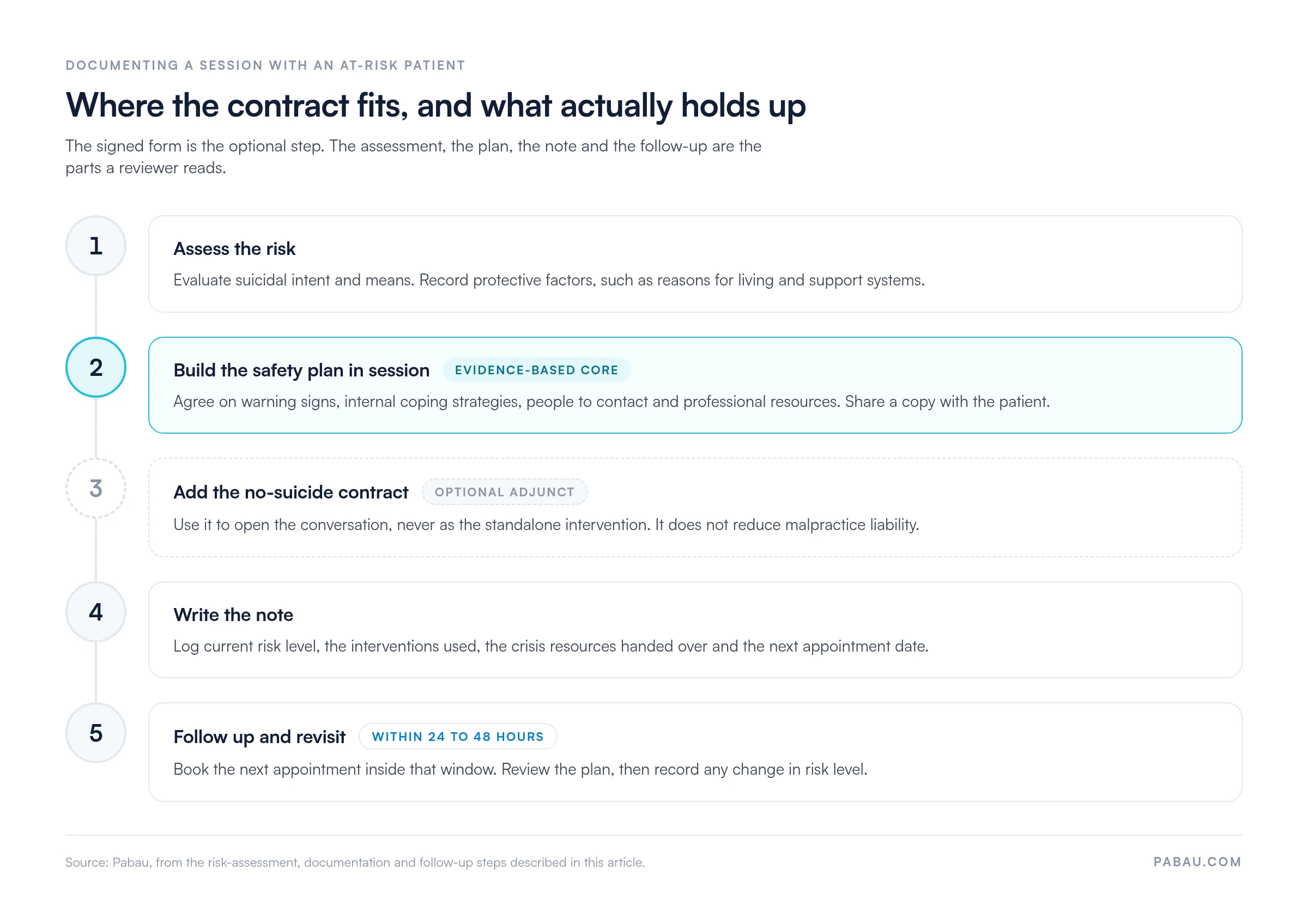Select the Build the safety plan heading
The width and height of the screenshot is (1308, 924).
[301, 370]
